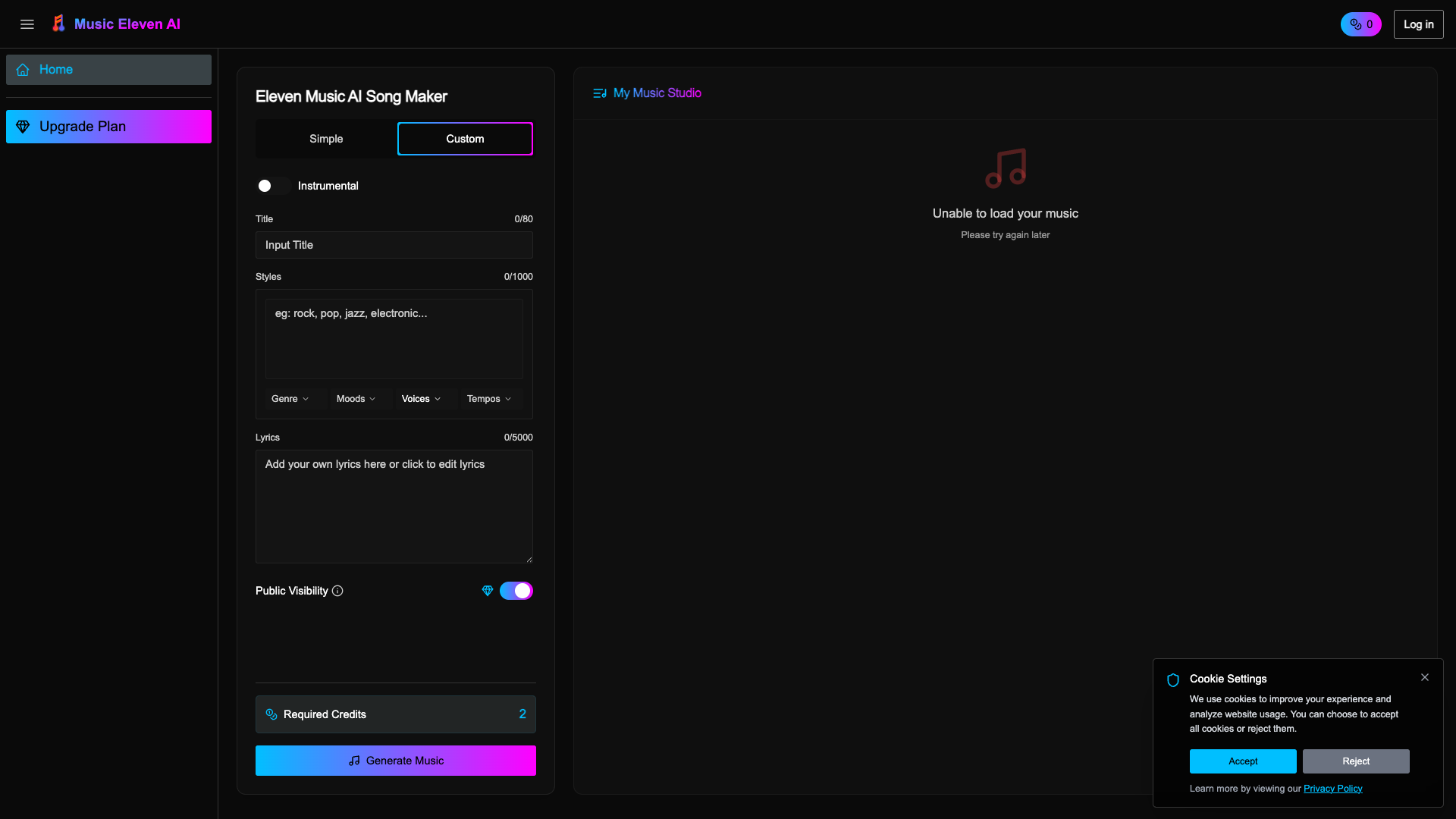The image size is (1456, 819).
Task: Click the My Music Studio heading
Action: tap(657, 93)
